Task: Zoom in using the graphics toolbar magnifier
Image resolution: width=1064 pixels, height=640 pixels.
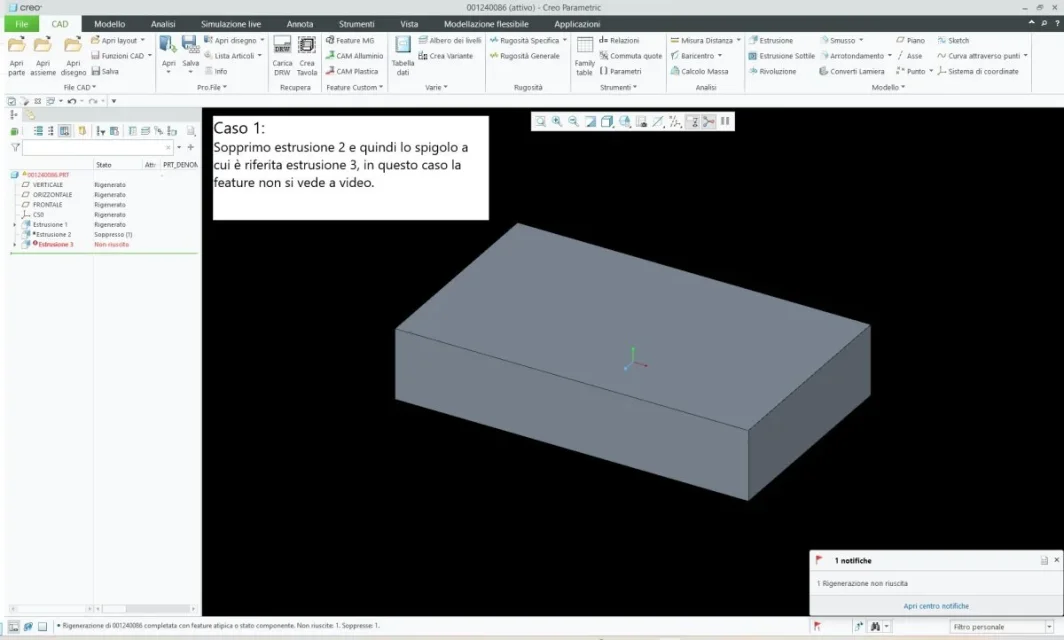Action: pos(557,121)
